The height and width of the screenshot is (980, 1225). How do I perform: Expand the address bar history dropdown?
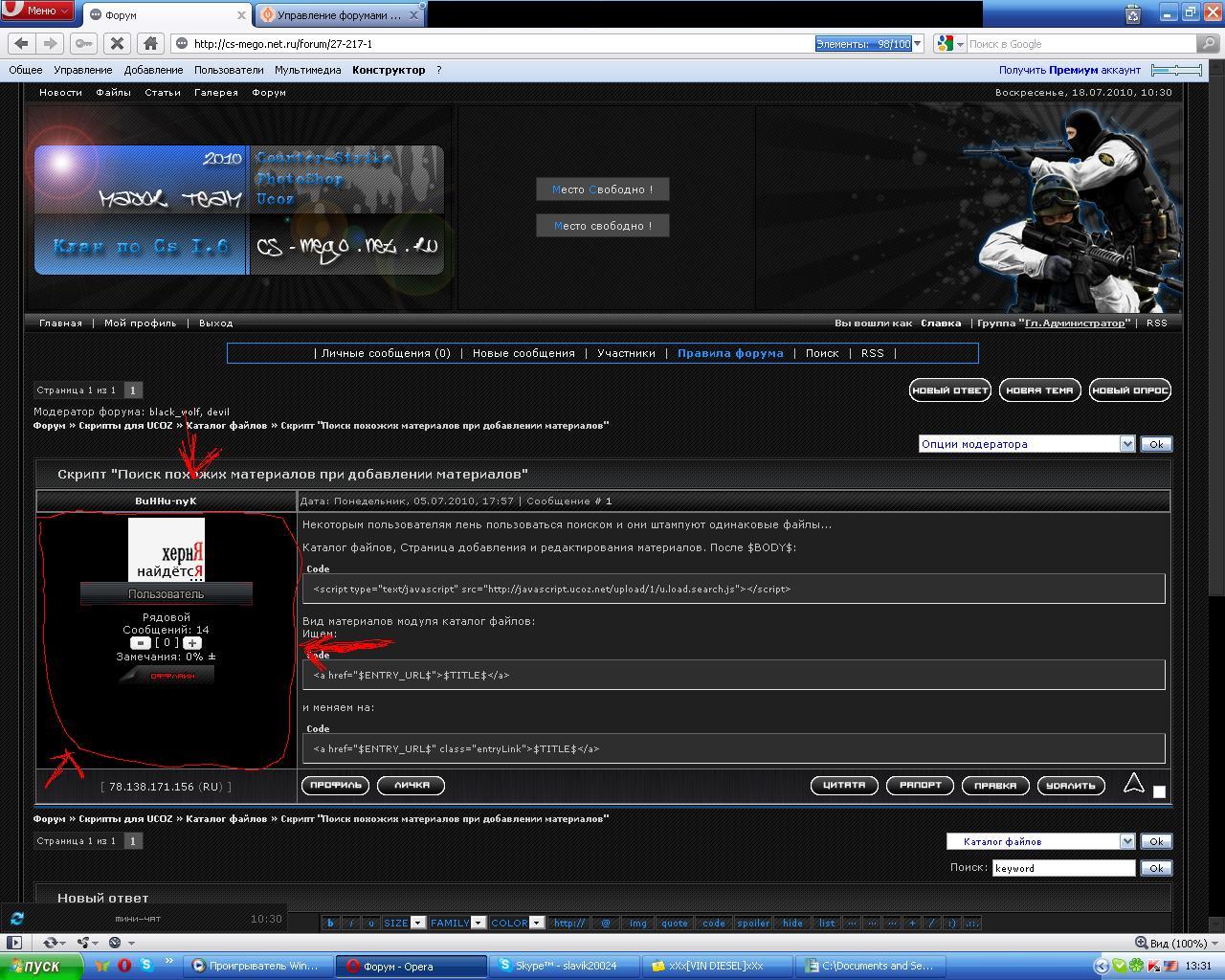(917, 43)
